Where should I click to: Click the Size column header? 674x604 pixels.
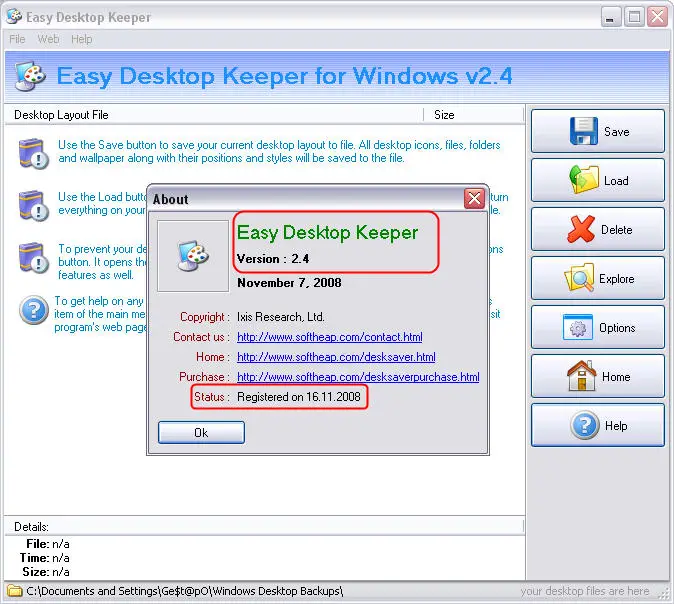(x=474, y=115)
